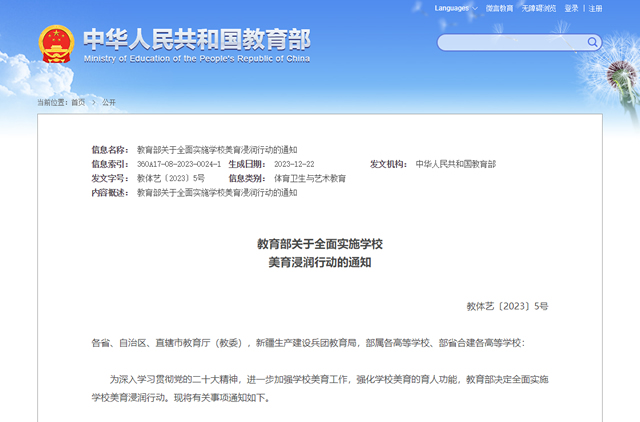This screenshot has height=422, width=640.
Task: Click index number 360A17-08-2023-0024-1
Action: (x=178, y=163)
